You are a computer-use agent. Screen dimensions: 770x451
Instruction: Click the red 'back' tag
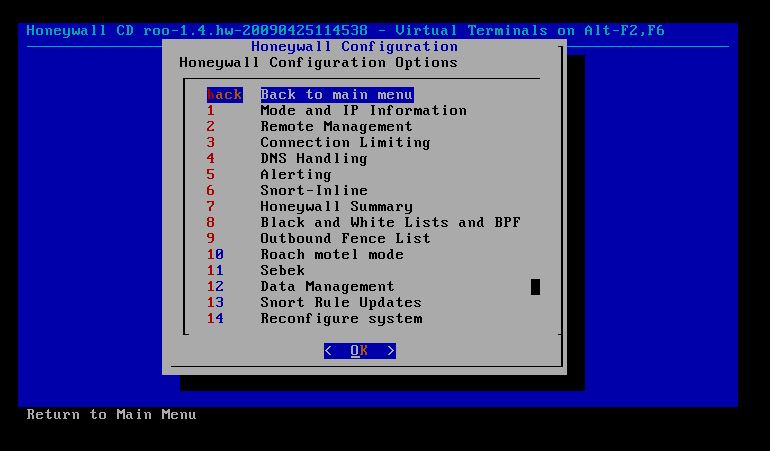pyautogui.click(x=224, y=94)
